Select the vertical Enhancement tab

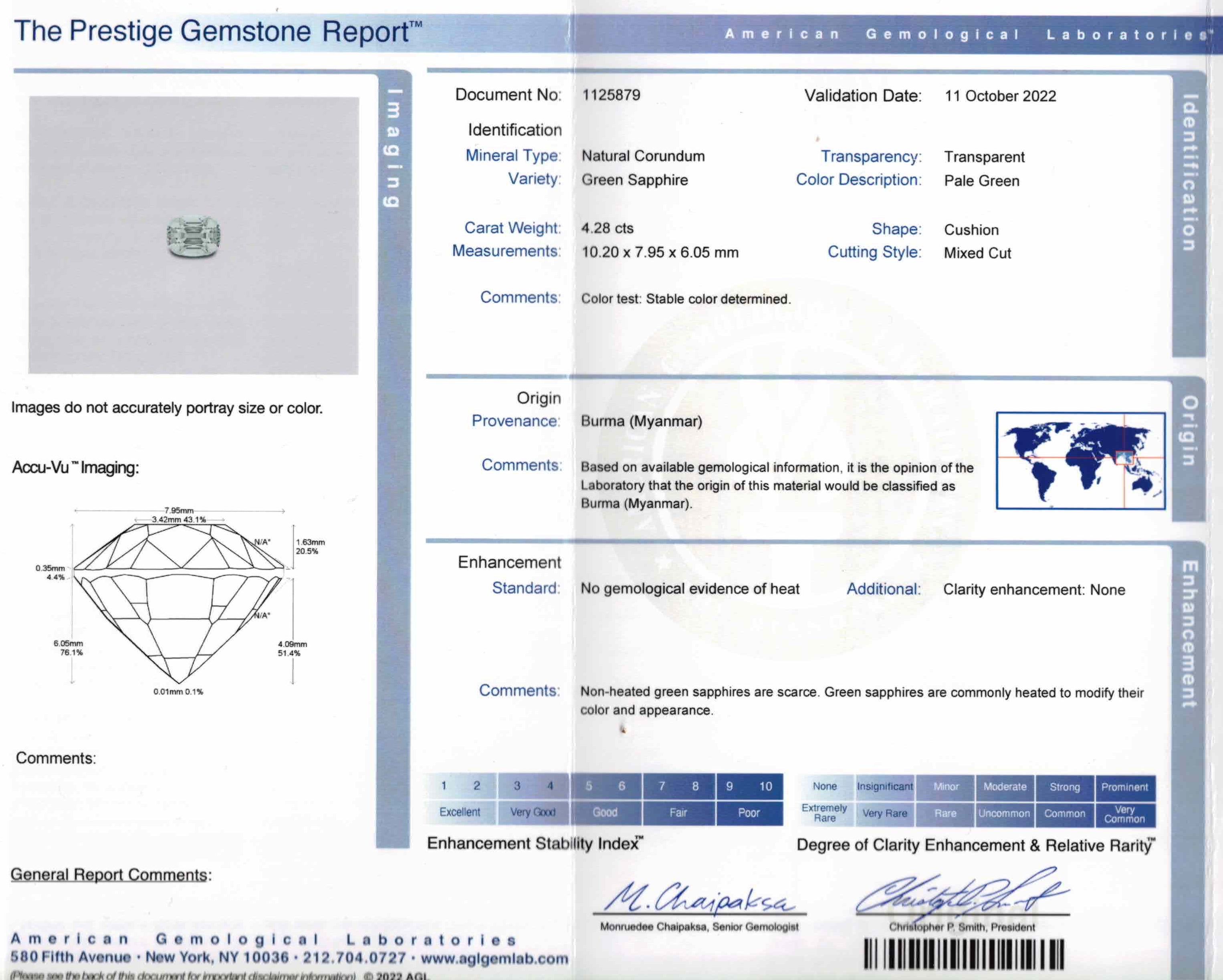[x=1189, y=634]
